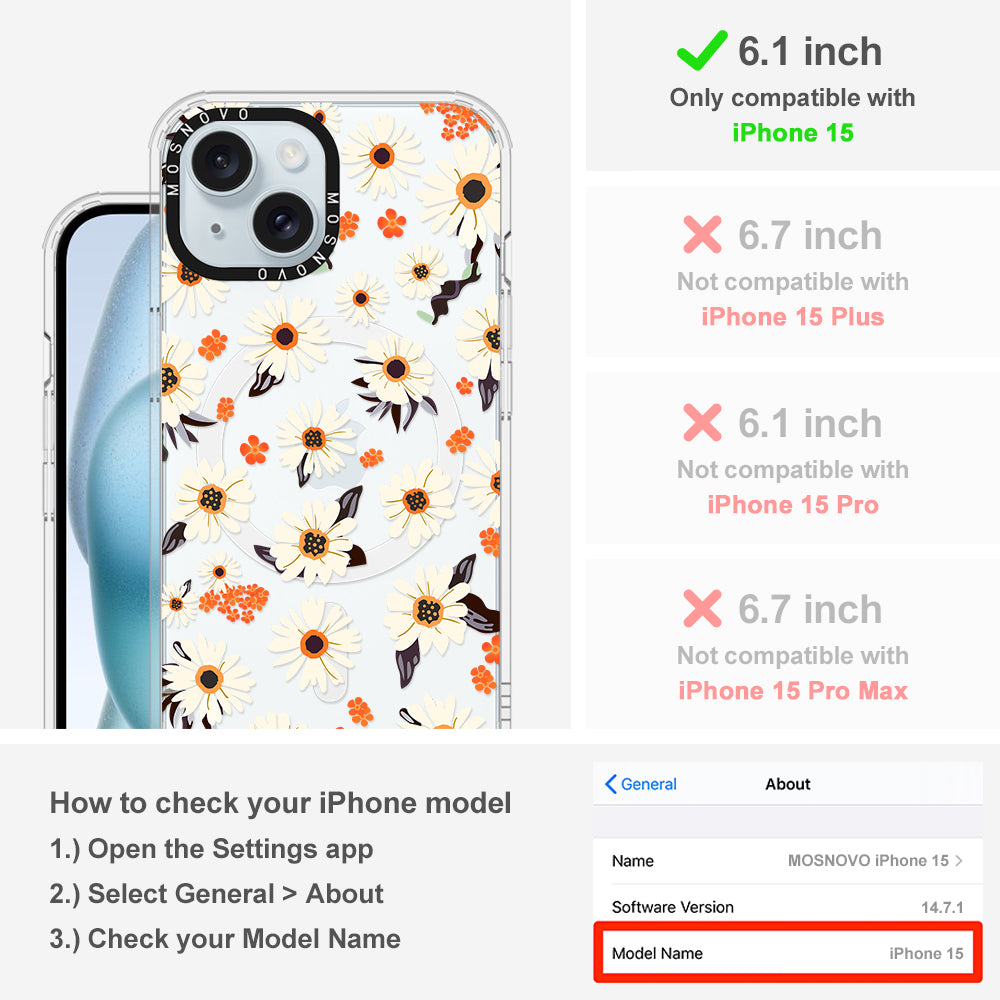This screenshot has height=1000, width=1000.
Task: Click the iPhone 15 Pro label
Action: [x=792, y=504]
